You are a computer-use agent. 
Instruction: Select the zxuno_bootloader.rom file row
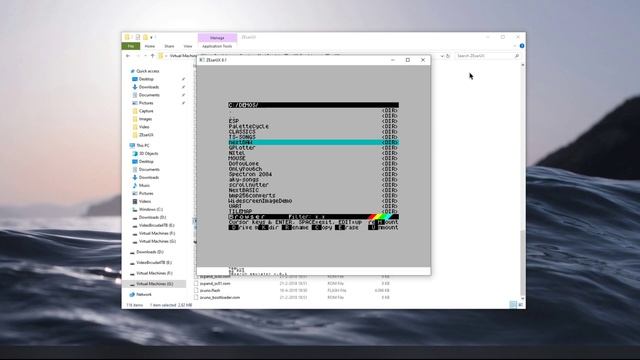[x=293, y=298]
